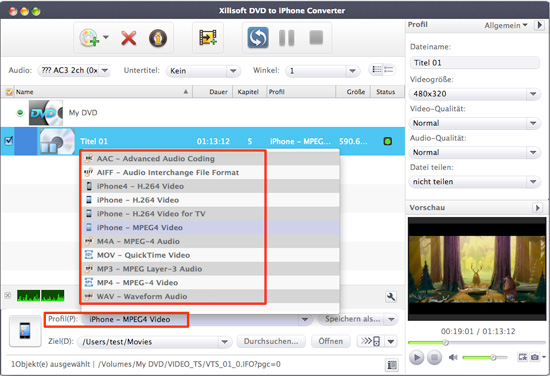Open the Video-Qualität dropdown
This screenshot has width=550, height=376.
475,123
